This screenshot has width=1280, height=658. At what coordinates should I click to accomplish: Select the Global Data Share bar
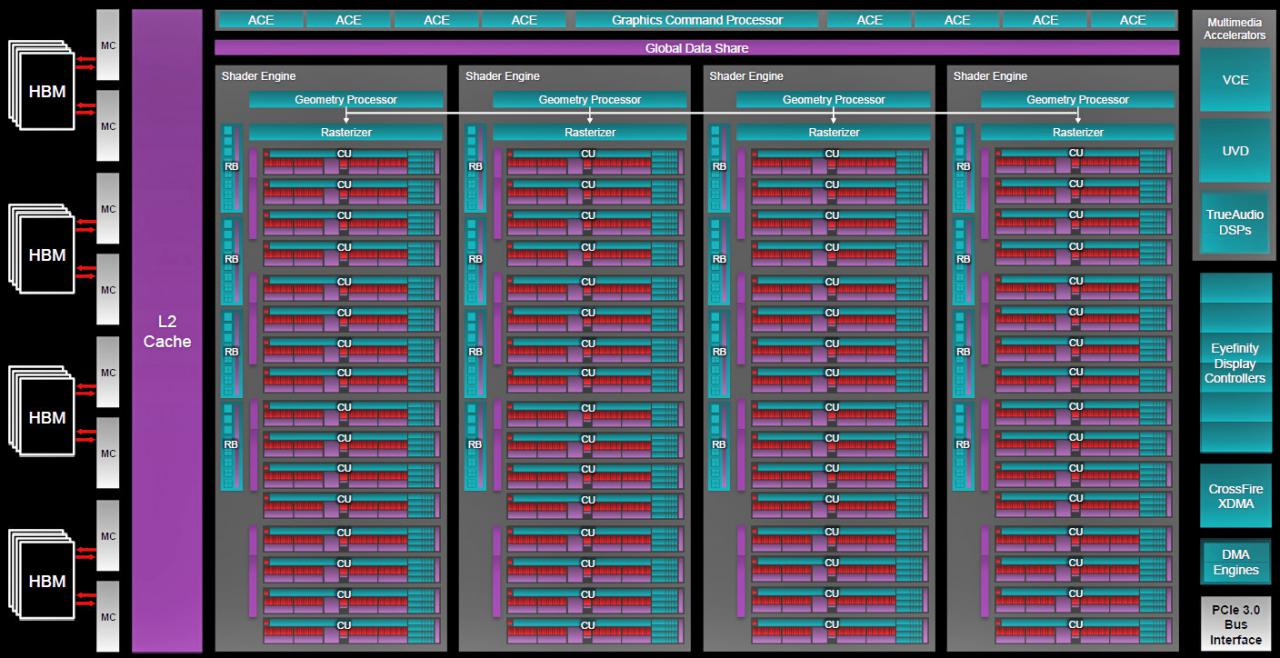(697, 48)
